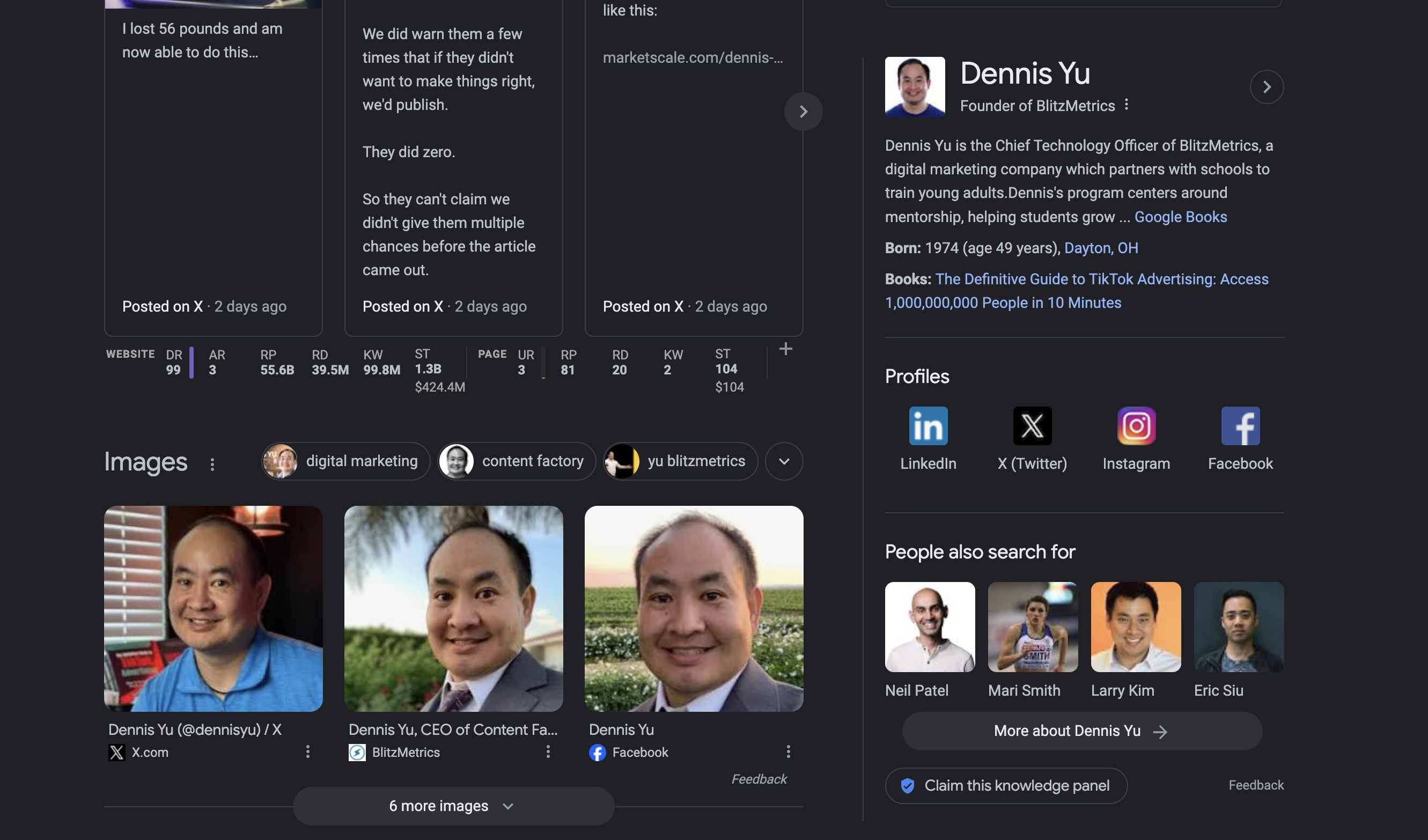Viewport: 1428px width, 840px height.
Task: Click the Dennis Yu panel title
Action: 1025,73
